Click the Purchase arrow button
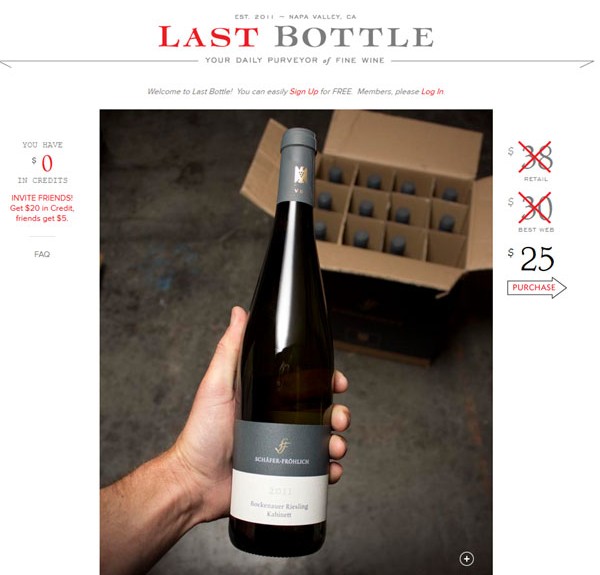Viewport: 600px width, 575px height. point(536,288)
